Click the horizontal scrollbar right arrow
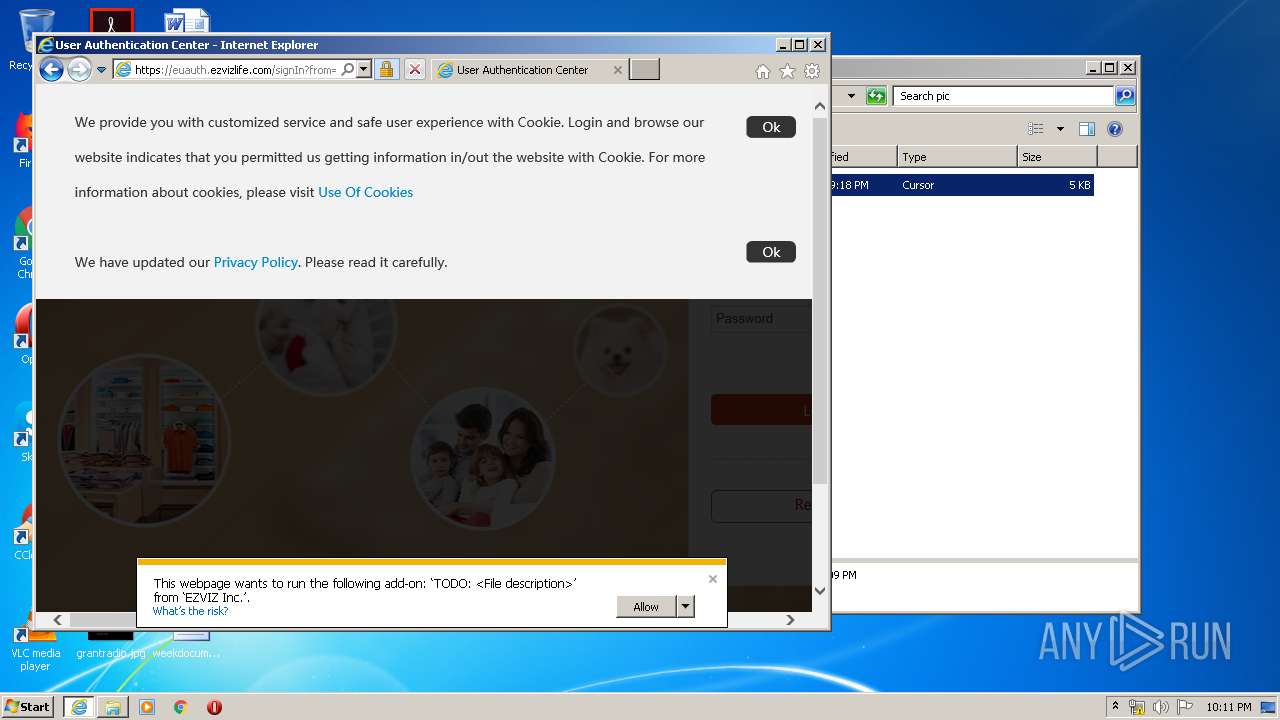Screen dimensions: 1280x720 (x=790, y=620)
